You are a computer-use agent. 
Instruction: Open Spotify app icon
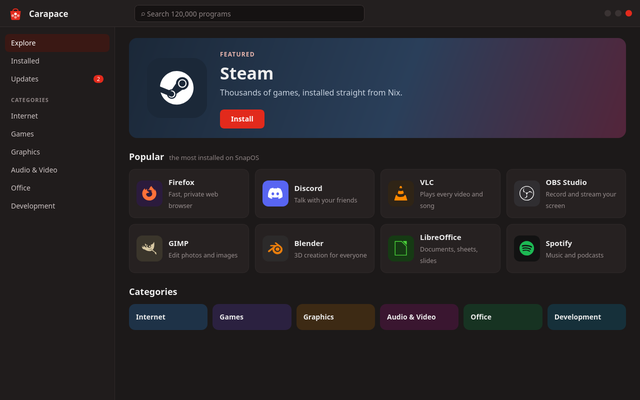click(527, 248)
